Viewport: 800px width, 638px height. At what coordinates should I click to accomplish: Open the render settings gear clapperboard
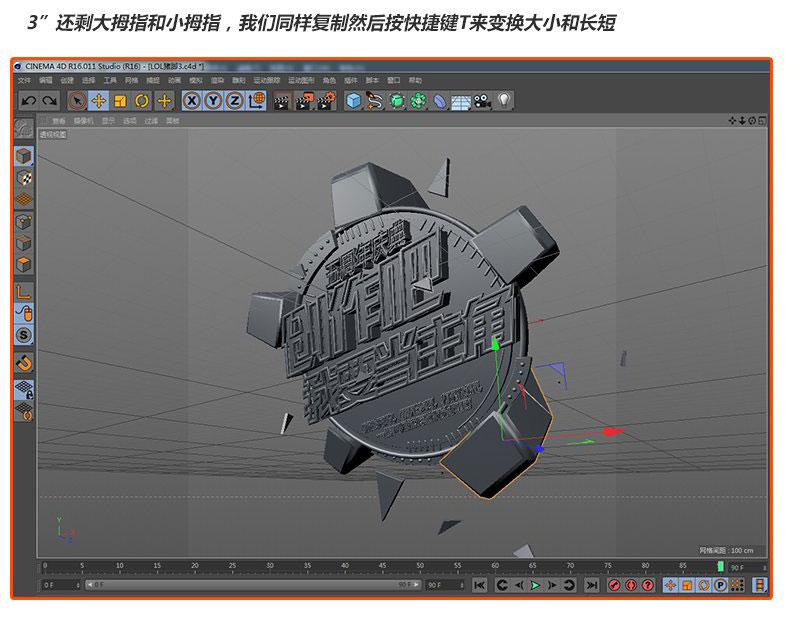[327, 101]
